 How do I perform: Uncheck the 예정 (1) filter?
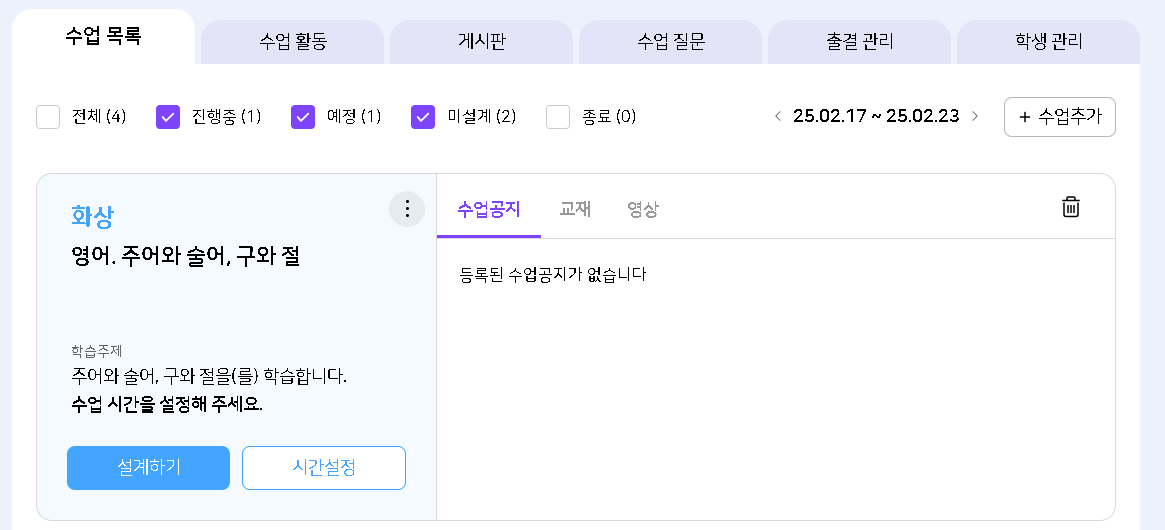coord(303,117)
